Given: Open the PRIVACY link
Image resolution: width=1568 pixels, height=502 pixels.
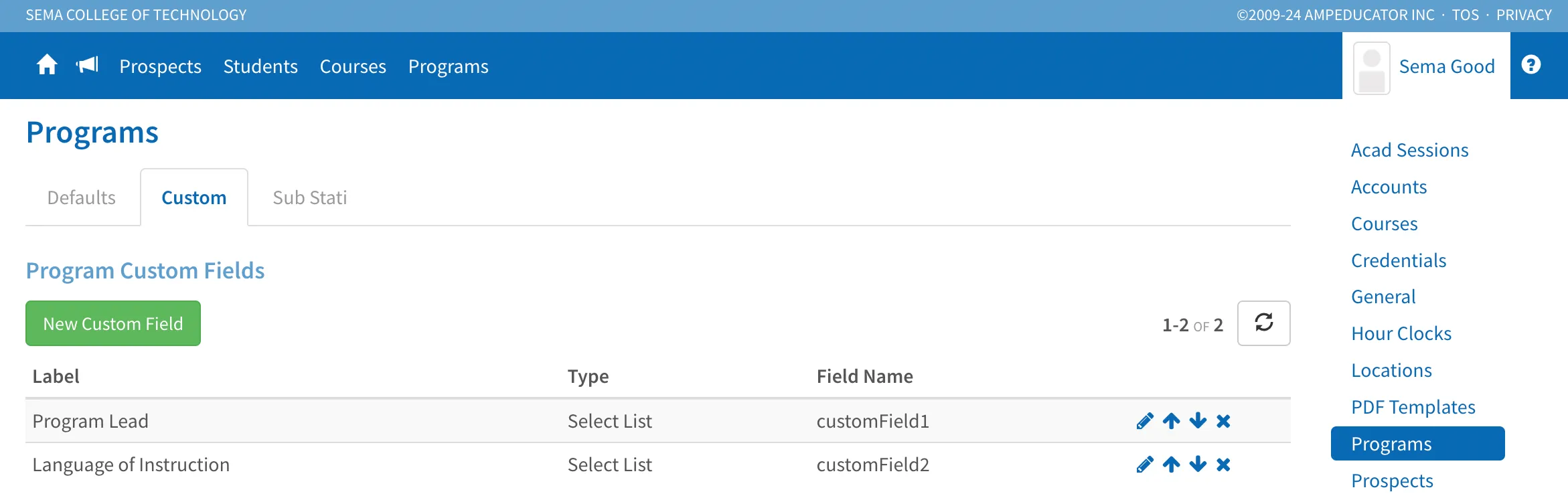Looking at the screenshot, I should pyautogui.click(x=1524, y=15).
